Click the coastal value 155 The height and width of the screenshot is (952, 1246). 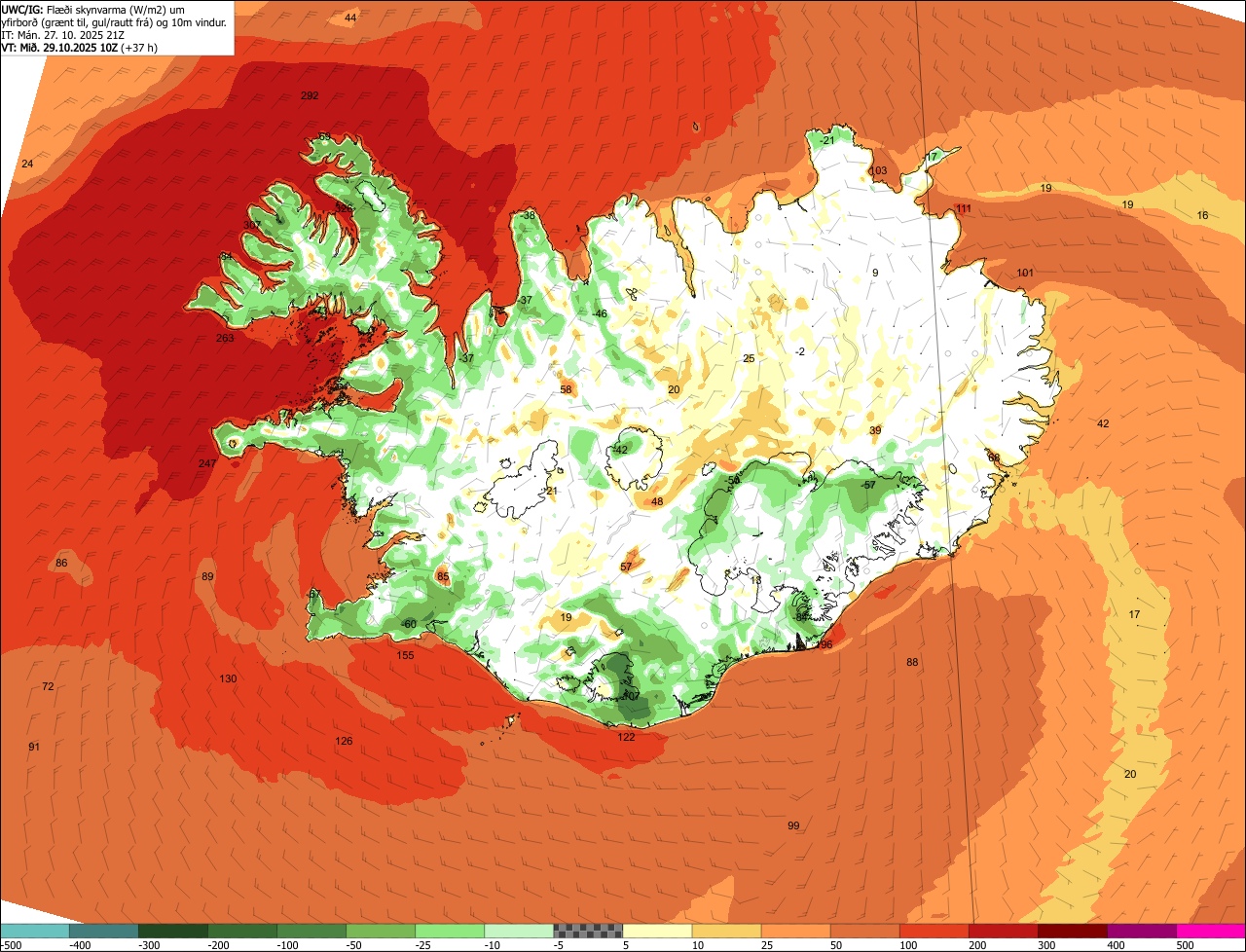pos(405,655)
